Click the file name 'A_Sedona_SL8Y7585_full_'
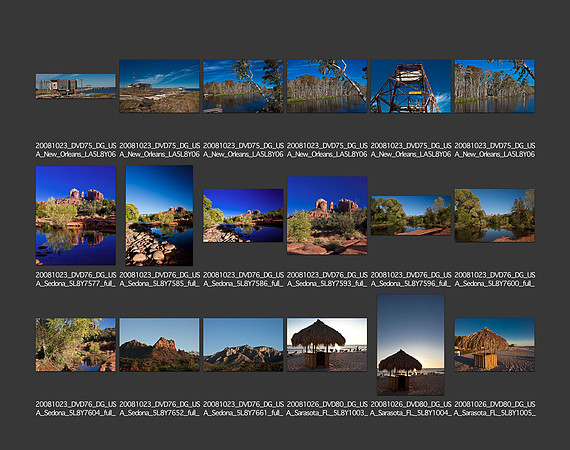Screen dimensions: 570x450 click(x=159, y=284)
